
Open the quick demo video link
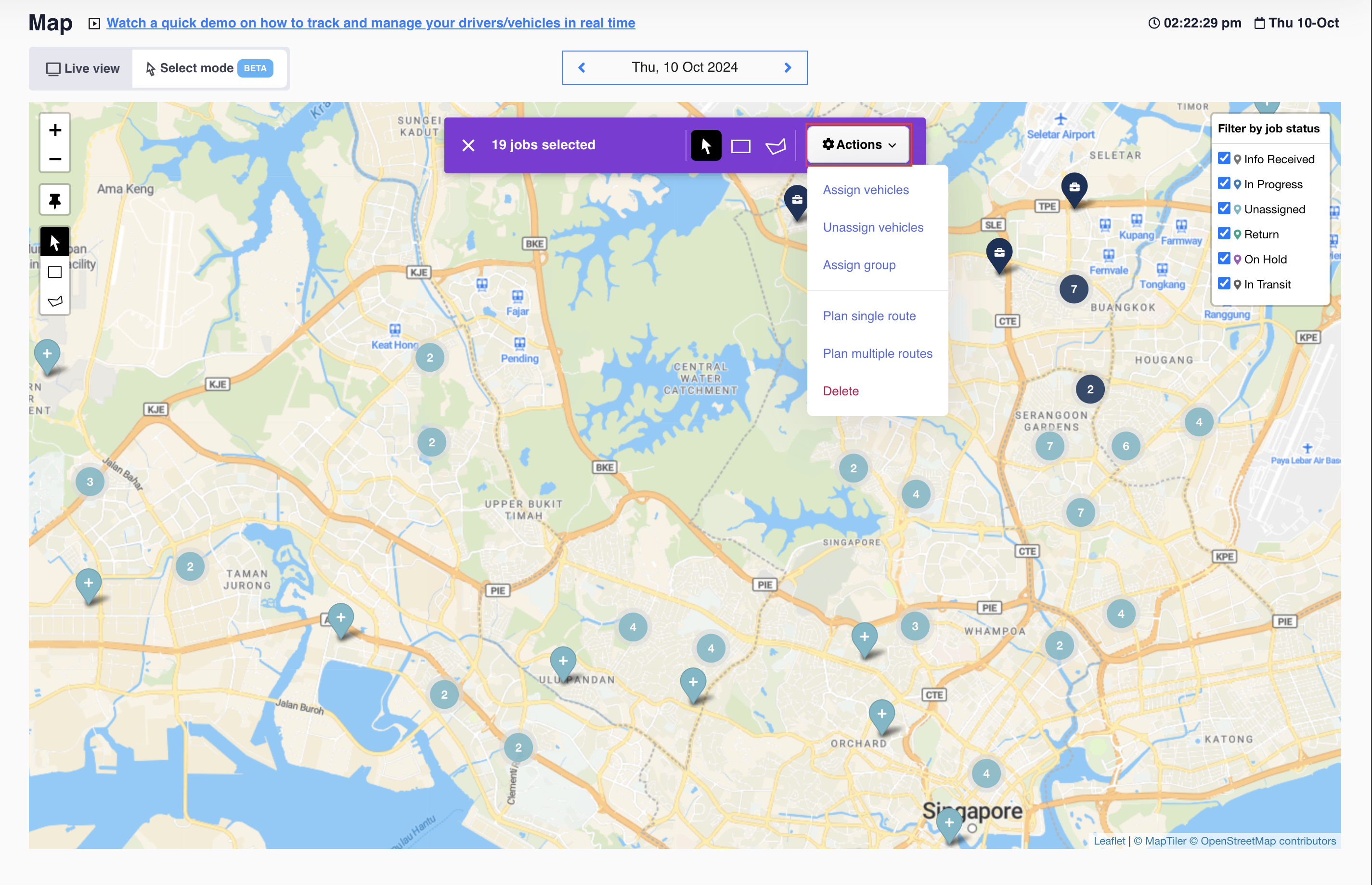(371, 23)
